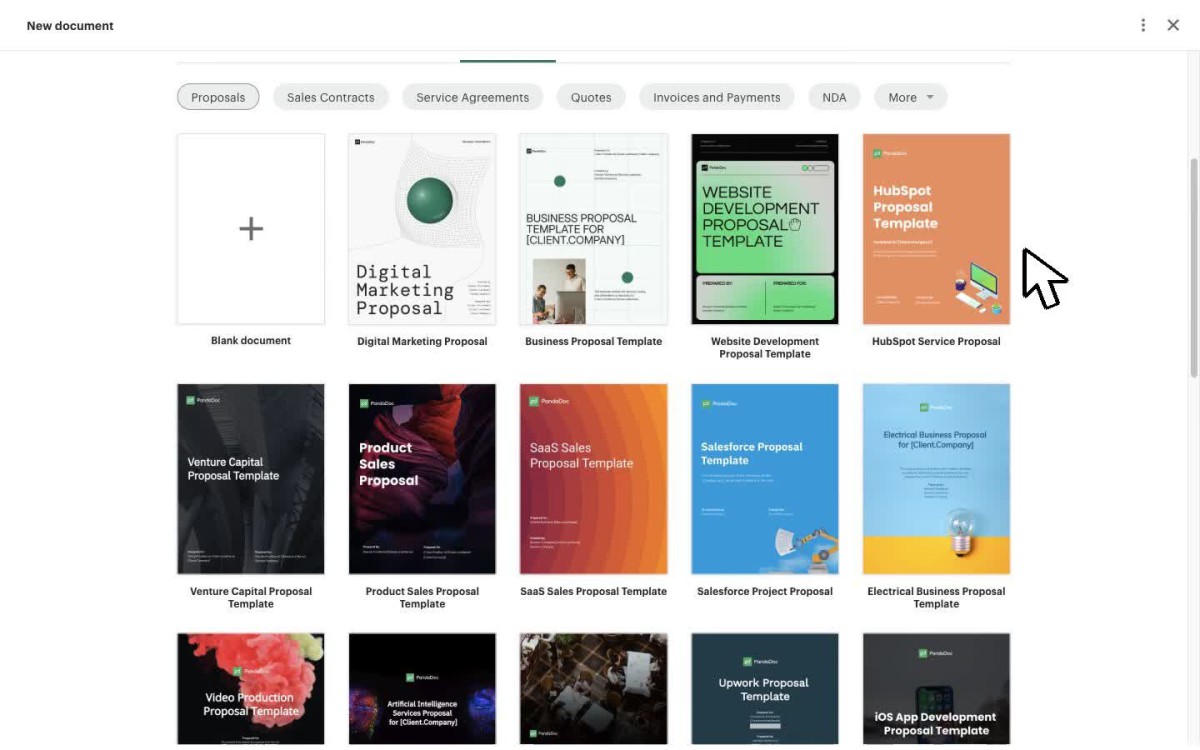Click the vertical scrollbar of template list

[1193, 267]
